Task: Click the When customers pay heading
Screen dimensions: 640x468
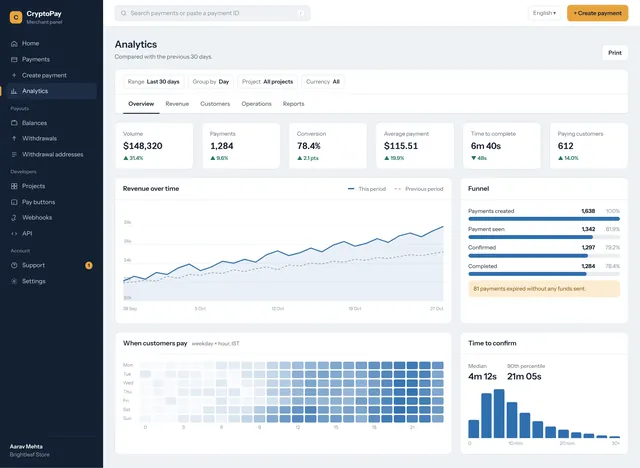Action: pos(155,343)
